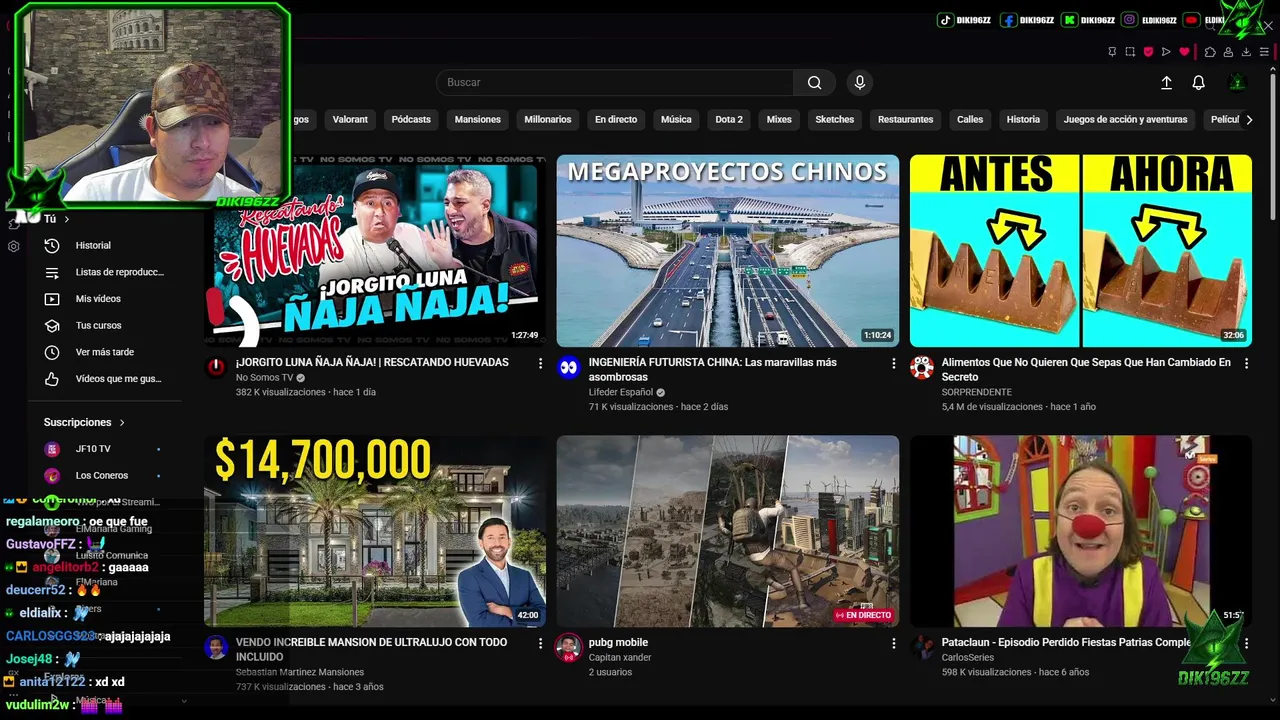Open options menu for Alimentos video
The image size is (1280, 720).
tap(1246, 363)
